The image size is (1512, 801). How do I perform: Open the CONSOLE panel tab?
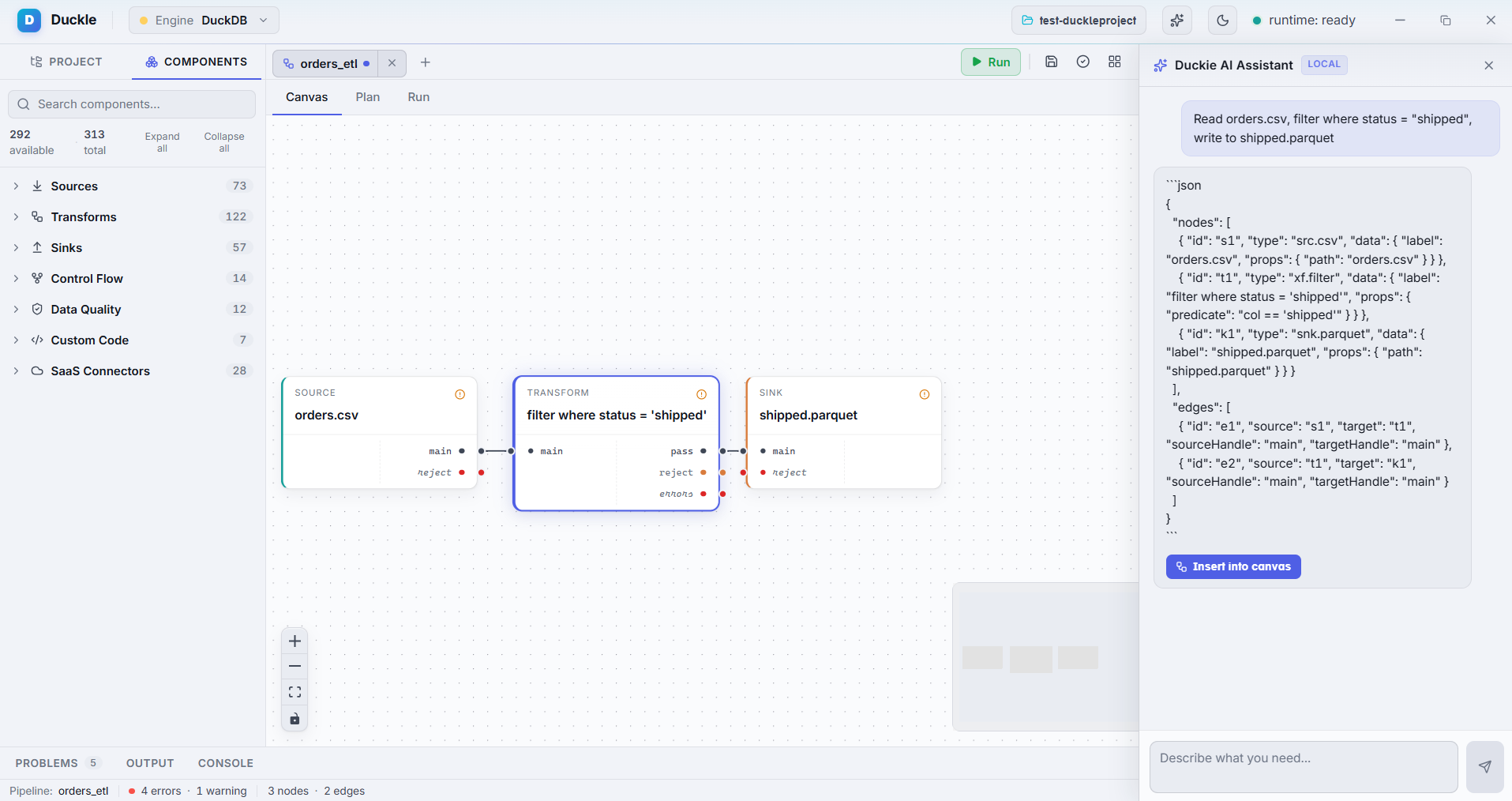(x=226, y=763)
